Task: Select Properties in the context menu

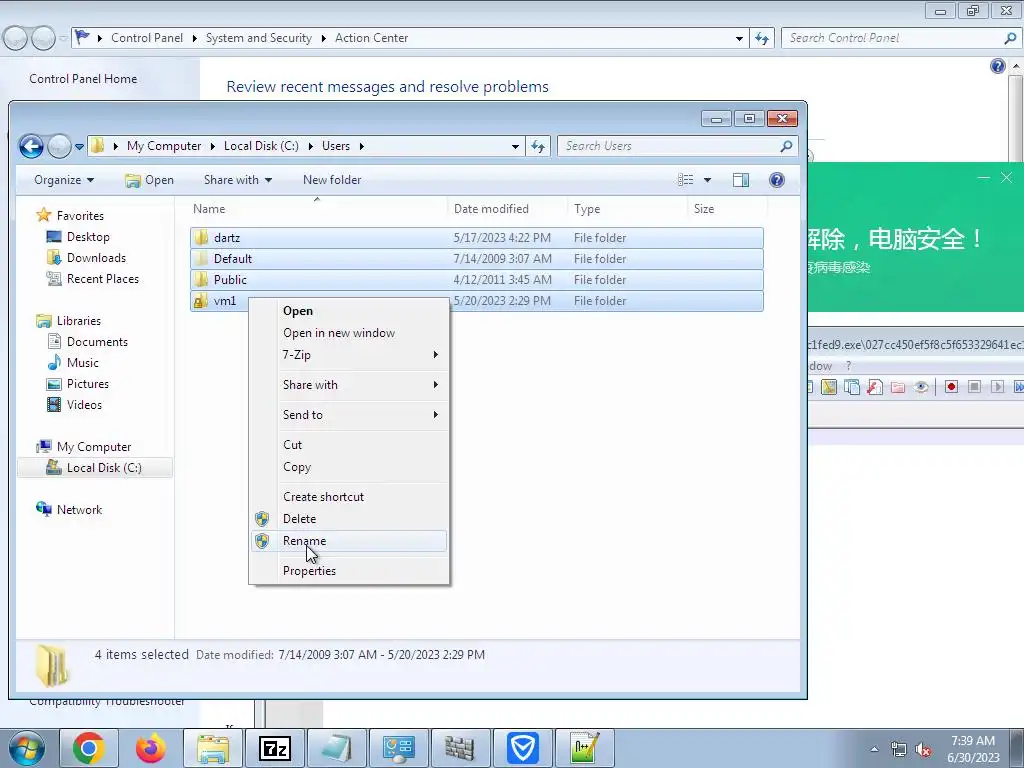Action: (x=349, y=571)
